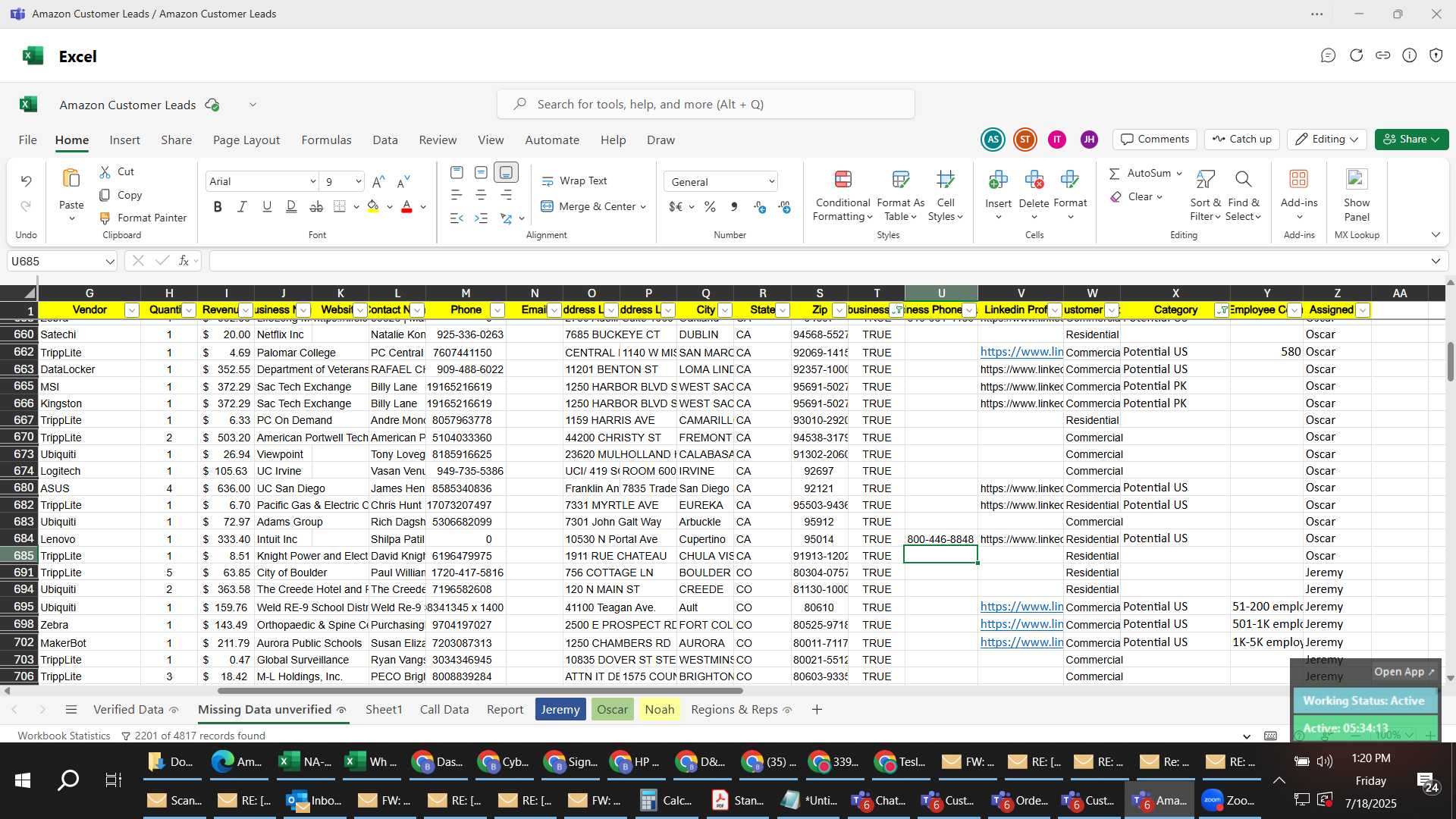Click Workbook Statistics in status bar
This screenshot has height=819, width=1456.
pos(64,736)
